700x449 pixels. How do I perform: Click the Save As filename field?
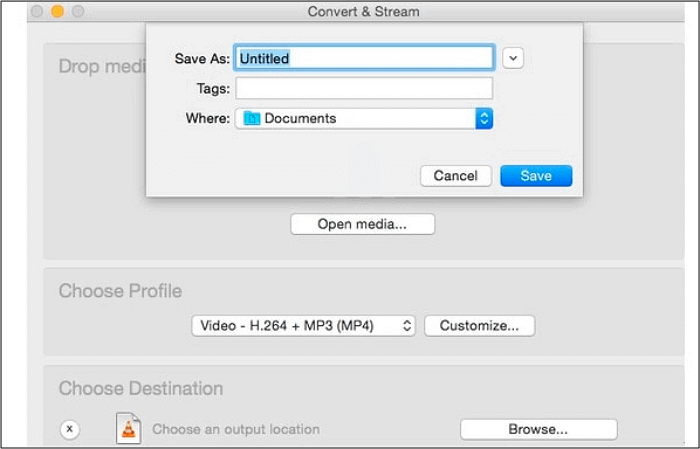363,58
